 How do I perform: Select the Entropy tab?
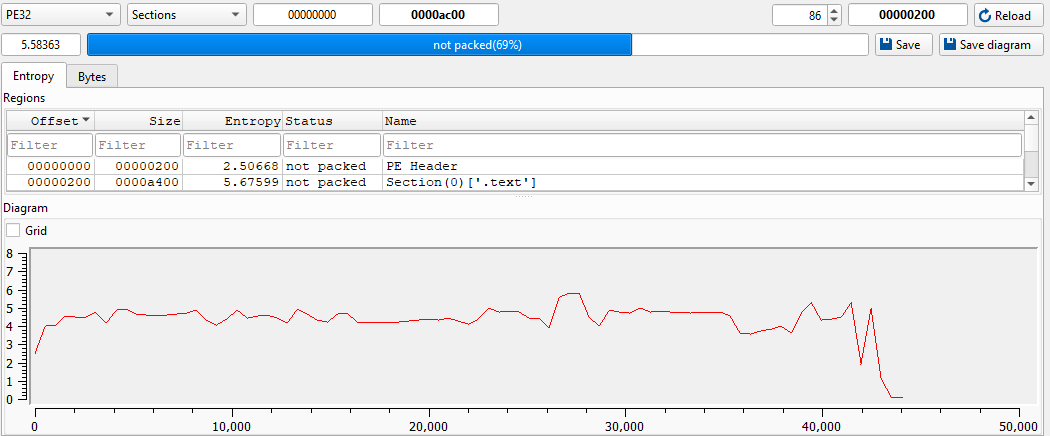pos(34,76)
